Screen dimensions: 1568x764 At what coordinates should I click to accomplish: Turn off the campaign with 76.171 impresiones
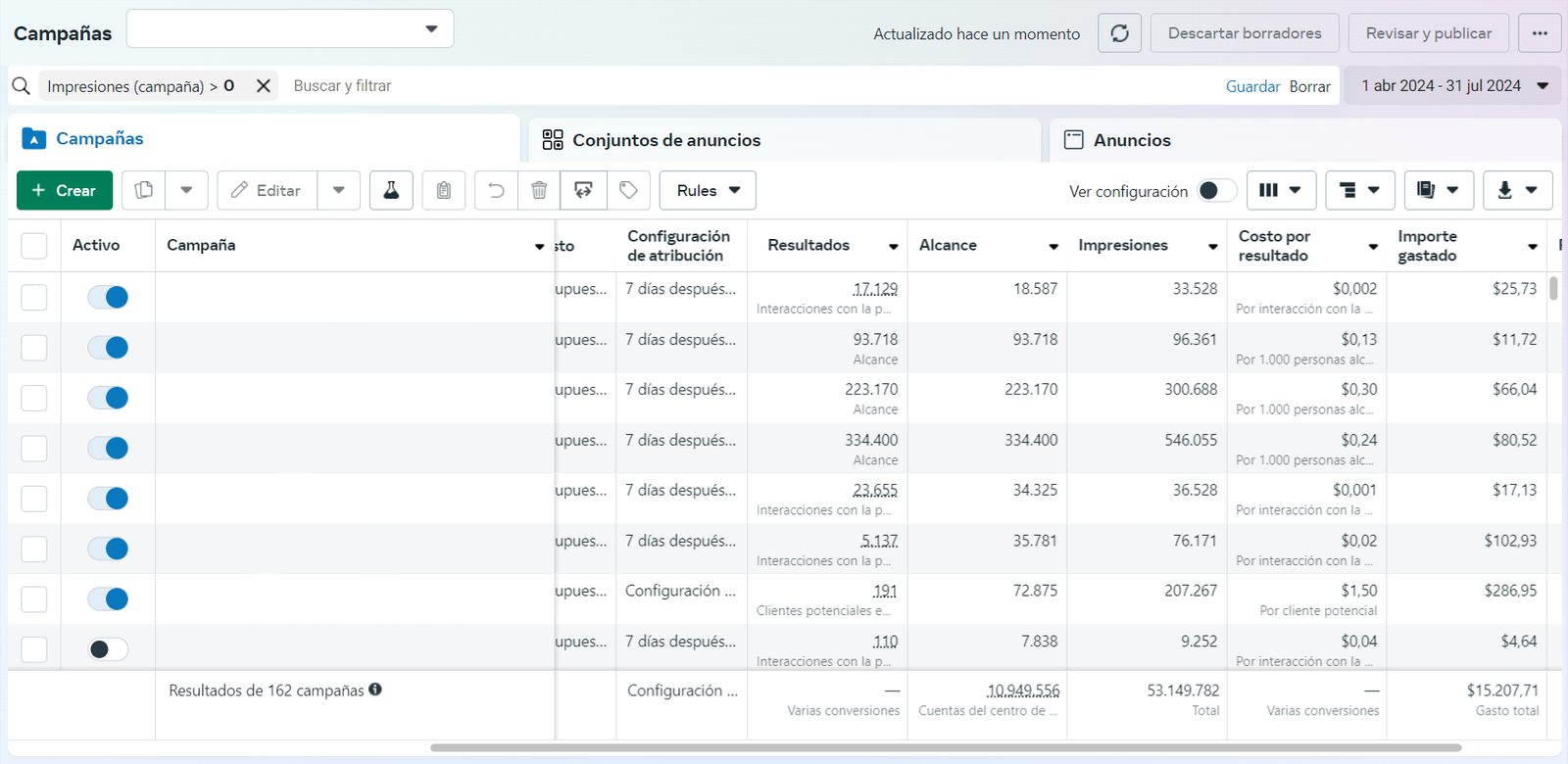tap(108, 549)
